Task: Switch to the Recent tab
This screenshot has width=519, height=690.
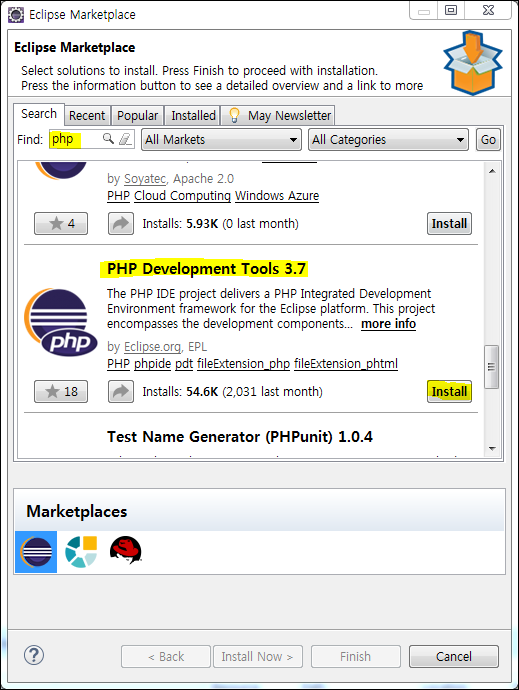Action: 87,115
